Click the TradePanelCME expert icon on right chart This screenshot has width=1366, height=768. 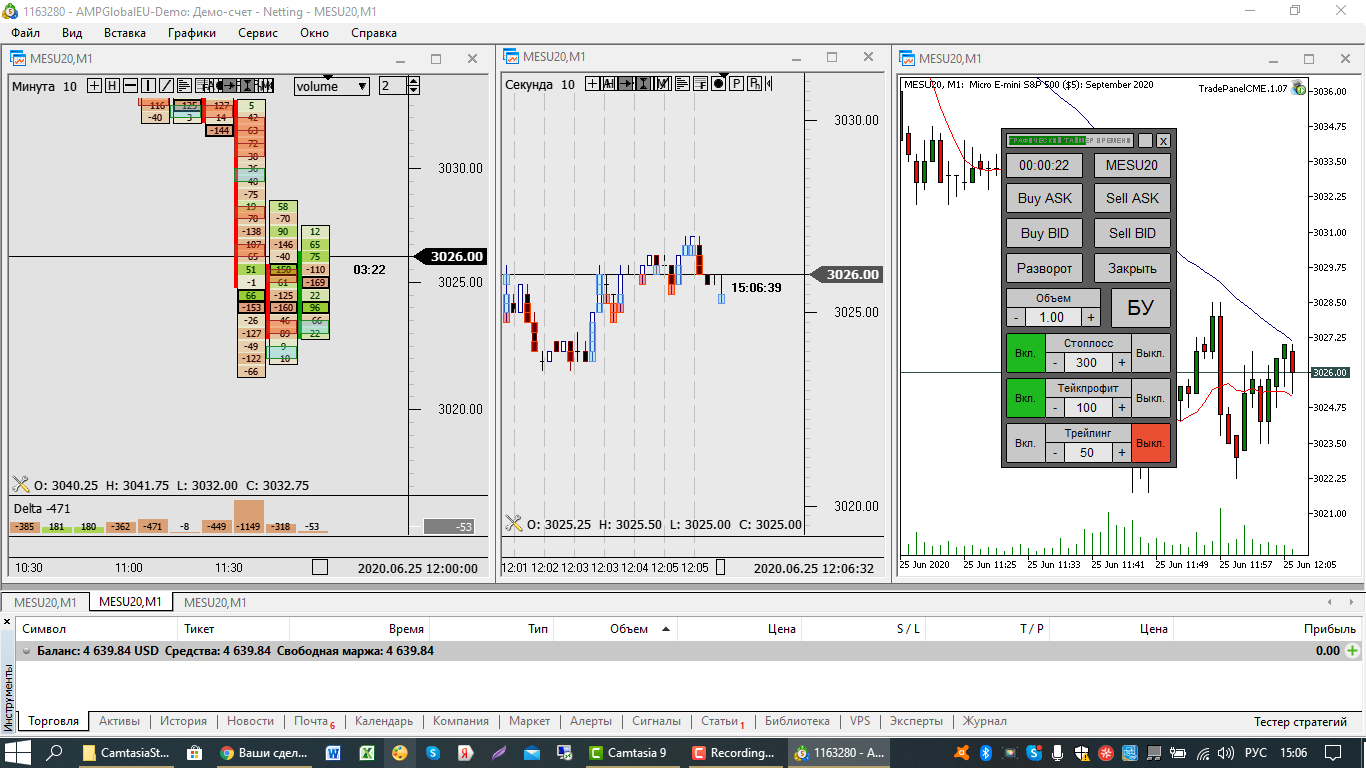pyautogui.click(x=1298, y=88)
